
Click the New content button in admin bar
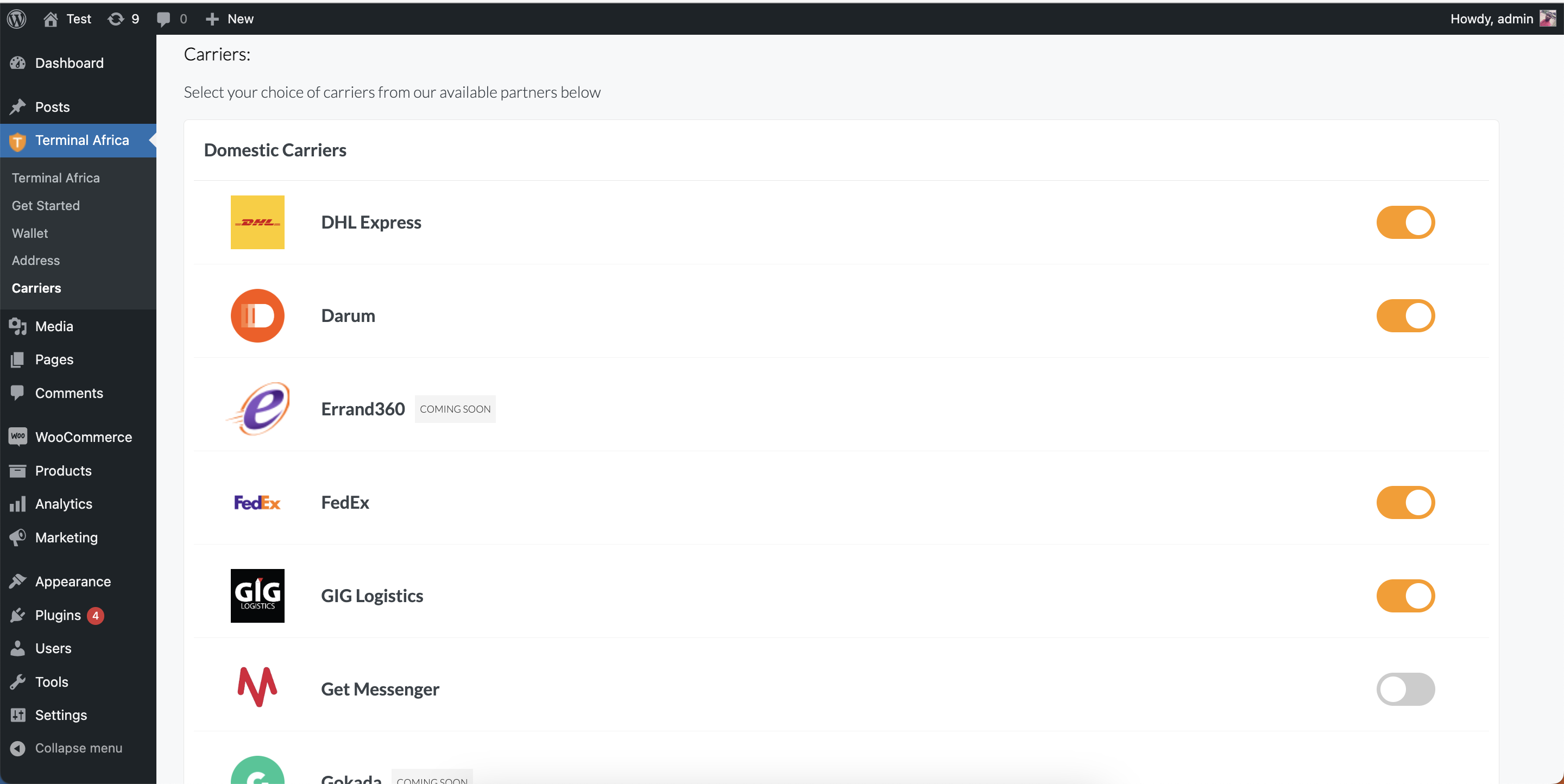(230, 19)
